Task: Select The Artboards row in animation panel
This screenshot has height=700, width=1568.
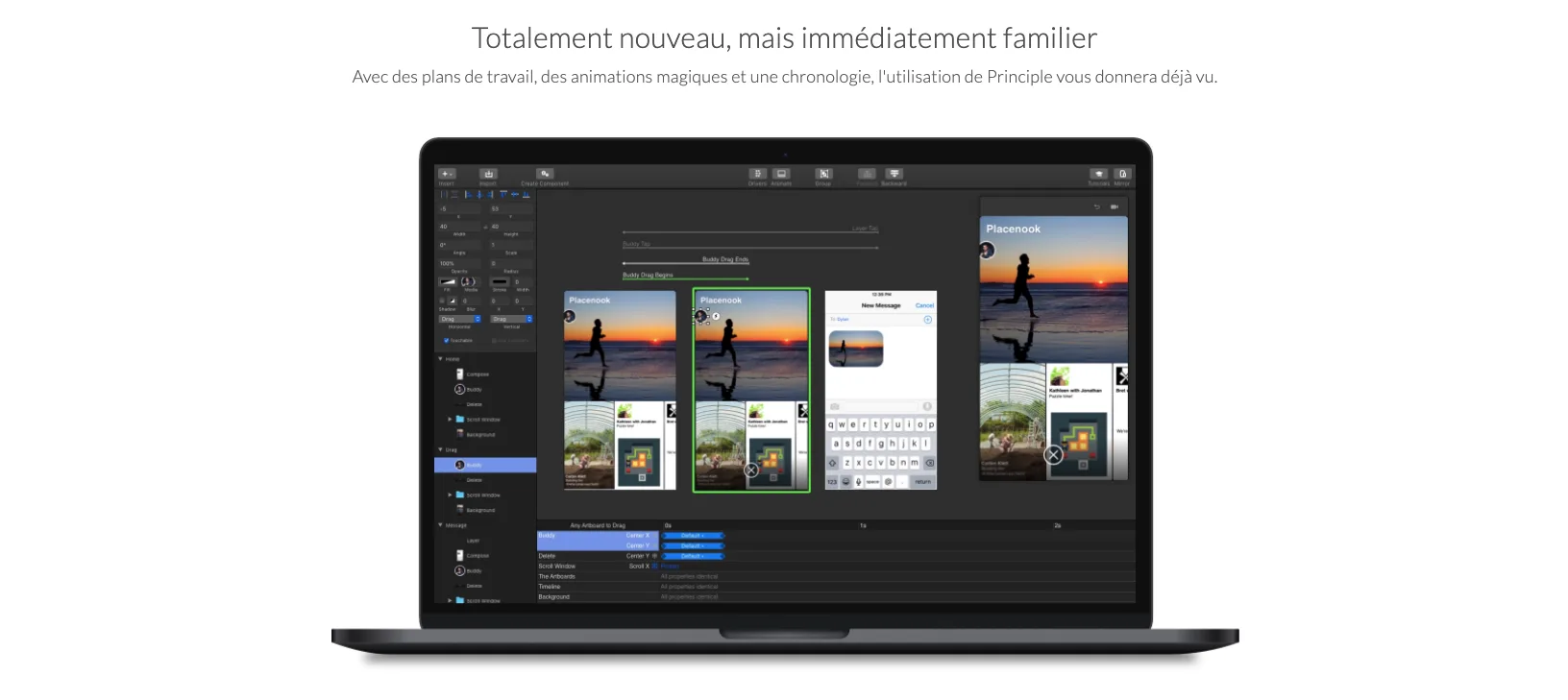Action: coord(836,576)
